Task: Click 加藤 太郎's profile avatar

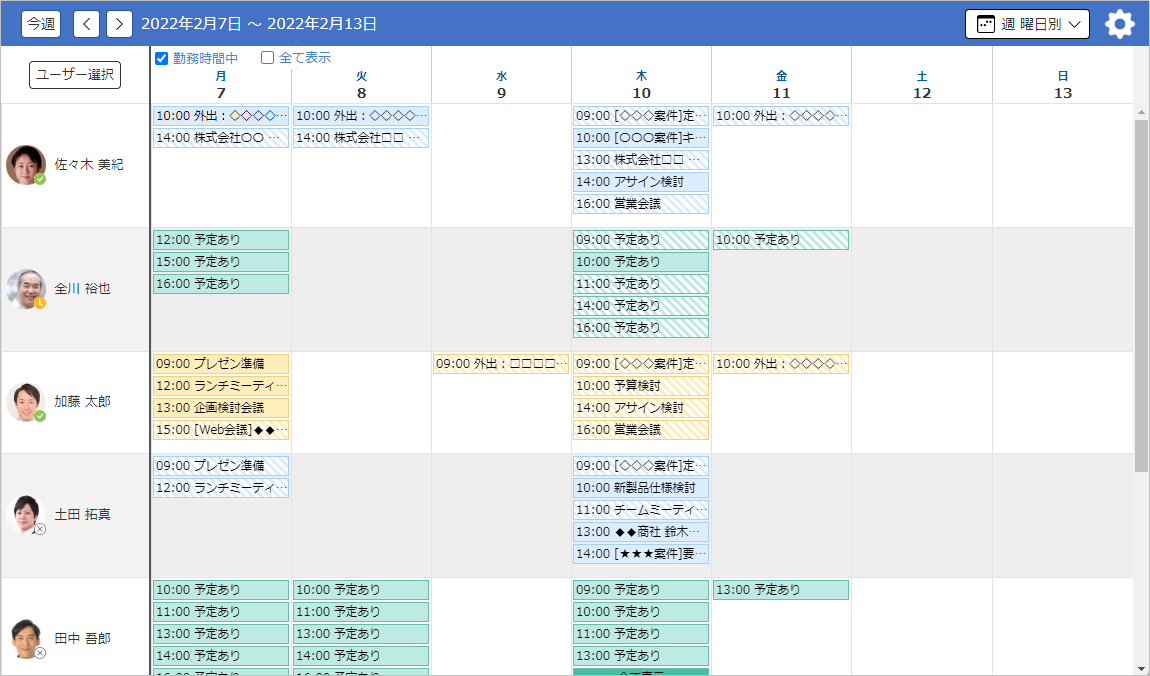Action: [26, 402]
